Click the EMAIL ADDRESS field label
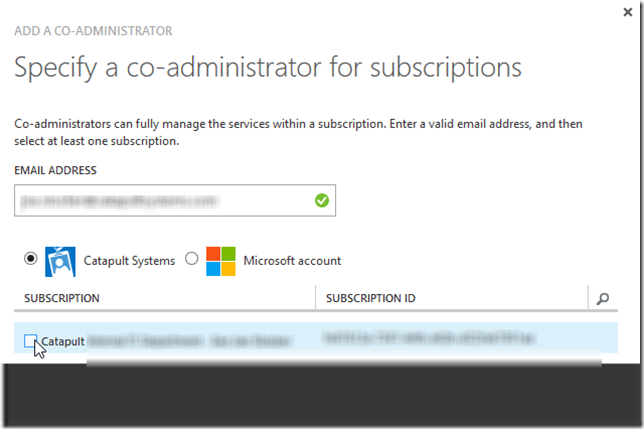 (55, 170)
